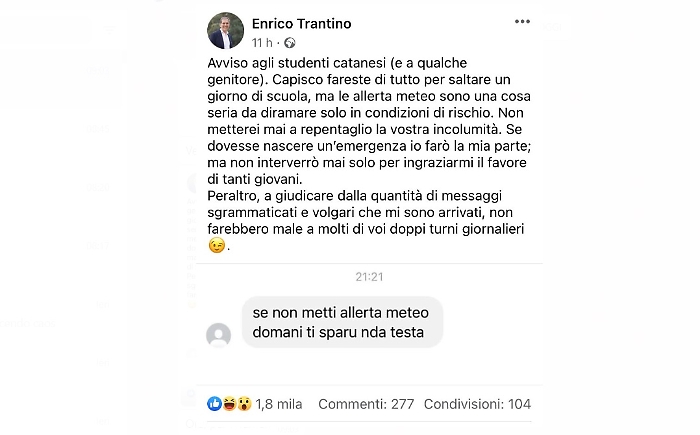The width and height of the screenshot is (700, 435).
Task: Open the 'Commenti: 277' comments
Action: point(366,404)
